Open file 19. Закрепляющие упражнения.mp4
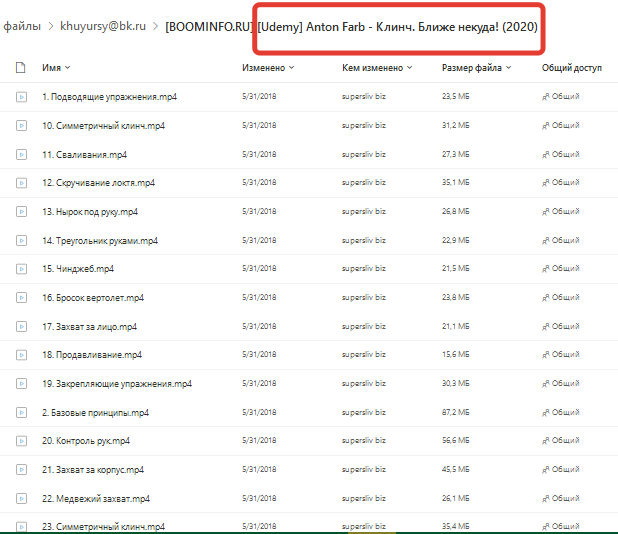 pos(117,383)
